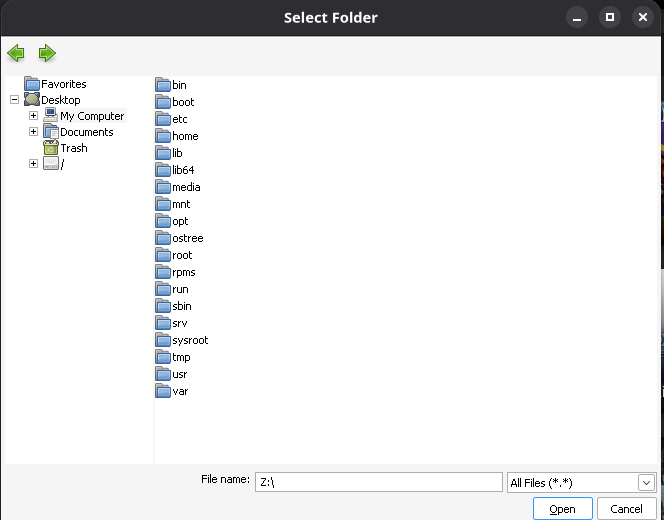Click the green back arrow icon
Viewport: 664px width, 520px height.
[x=15, y=53]
